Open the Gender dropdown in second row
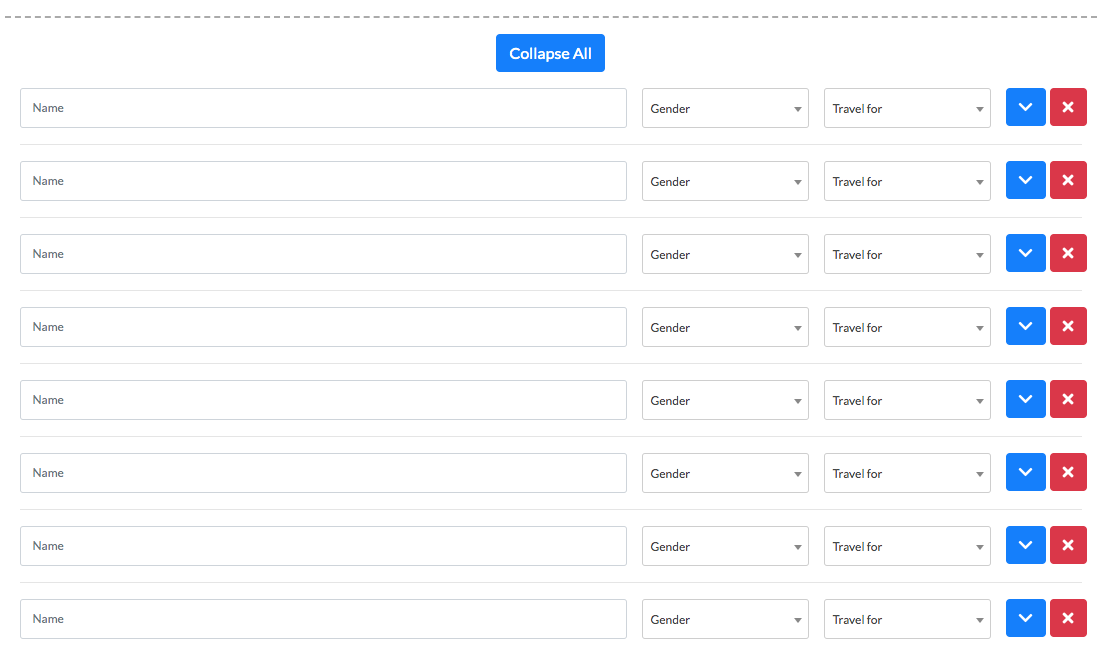 point(725,181)
